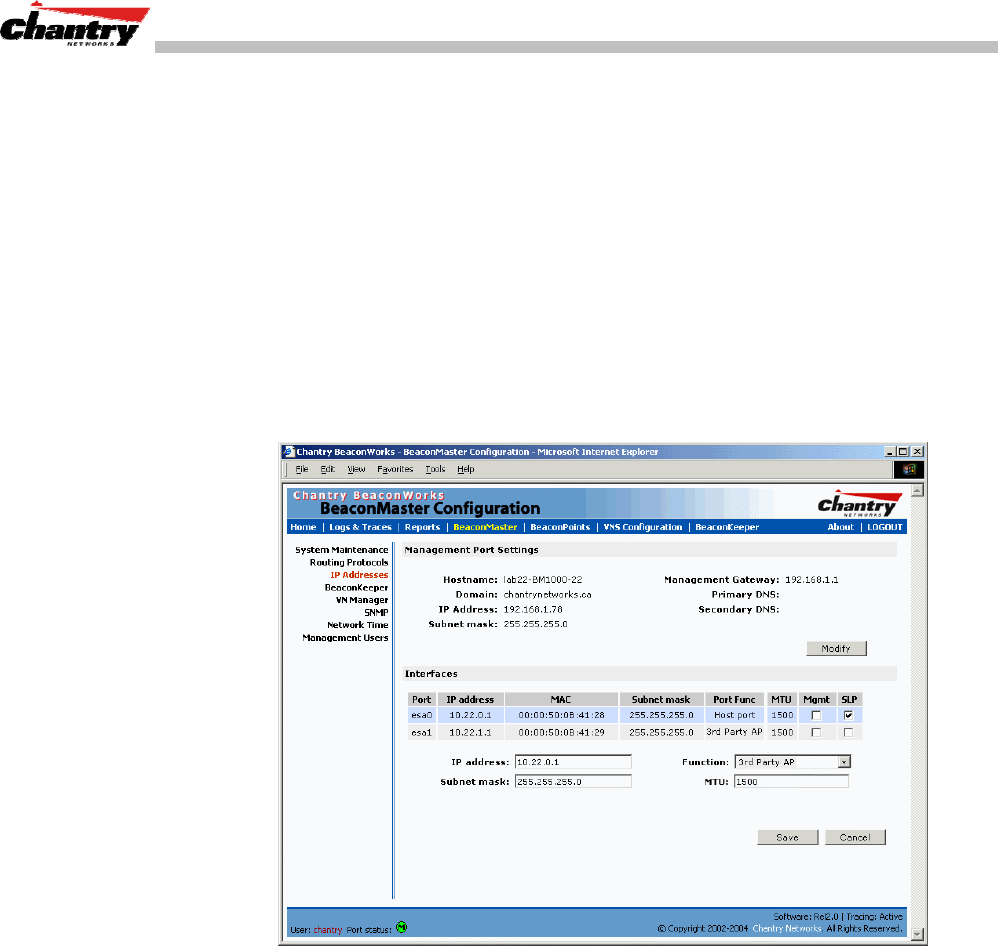
Task: Uncheck SLP checkbox for esa0
Action: 848,715
